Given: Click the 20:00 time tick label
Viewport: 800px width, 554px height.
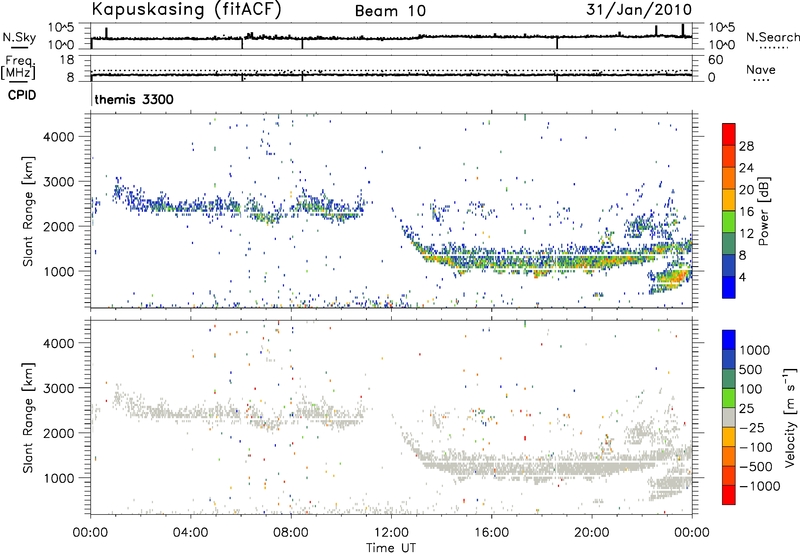Looking at the screenshot, I should pyautogui.click(x=592, y=533).
